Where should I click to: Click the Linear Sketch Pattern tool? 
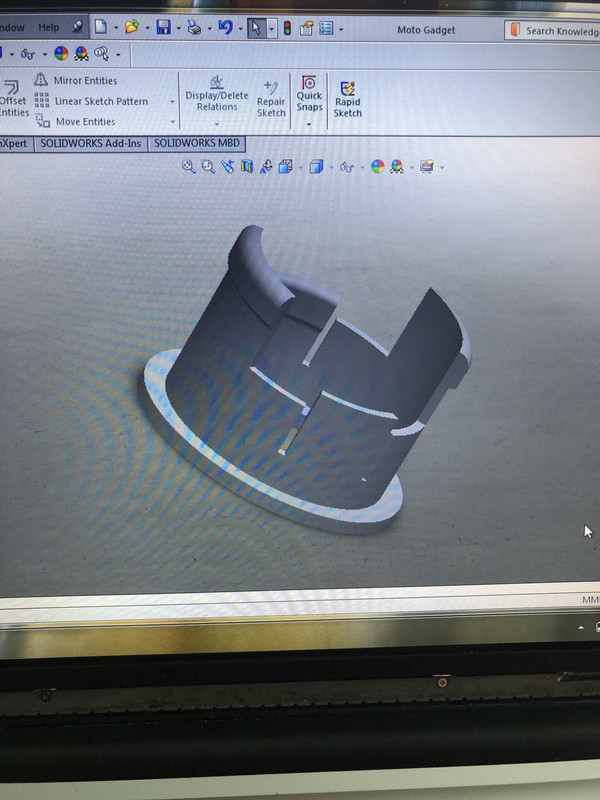click(x=91, y=101)
